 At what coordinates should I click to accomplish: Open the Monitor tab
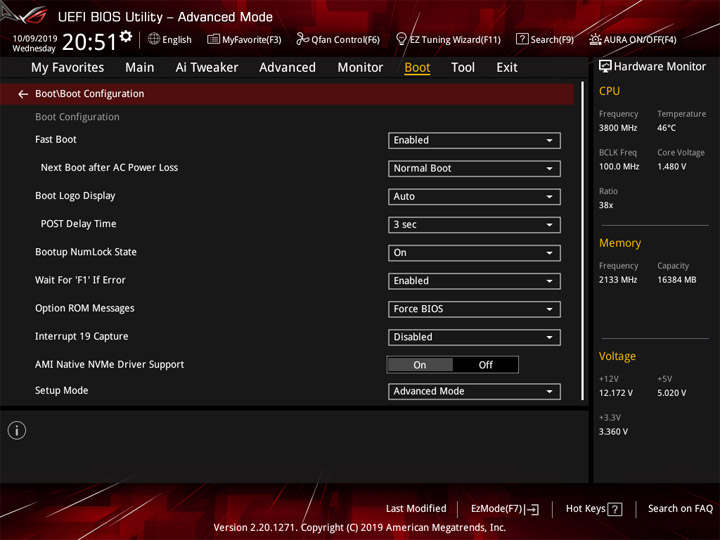click(x=360, y=68)
